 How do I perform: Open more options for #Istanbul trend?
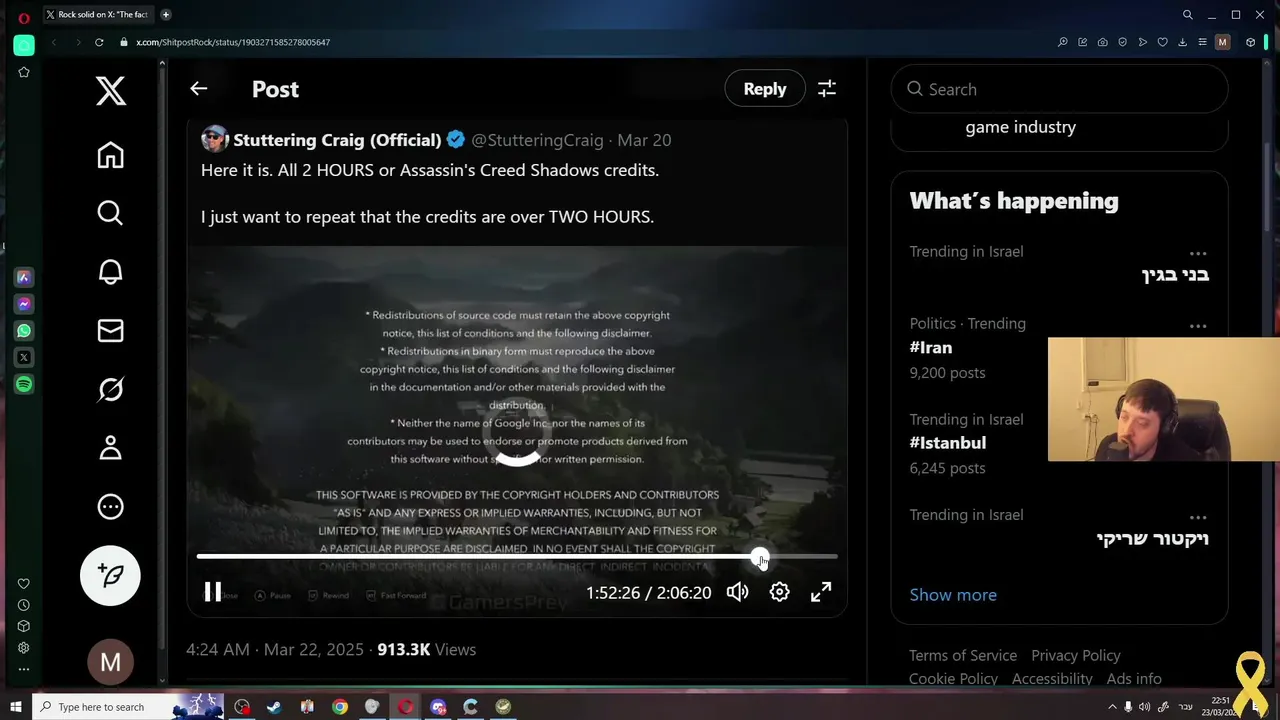1198,422
